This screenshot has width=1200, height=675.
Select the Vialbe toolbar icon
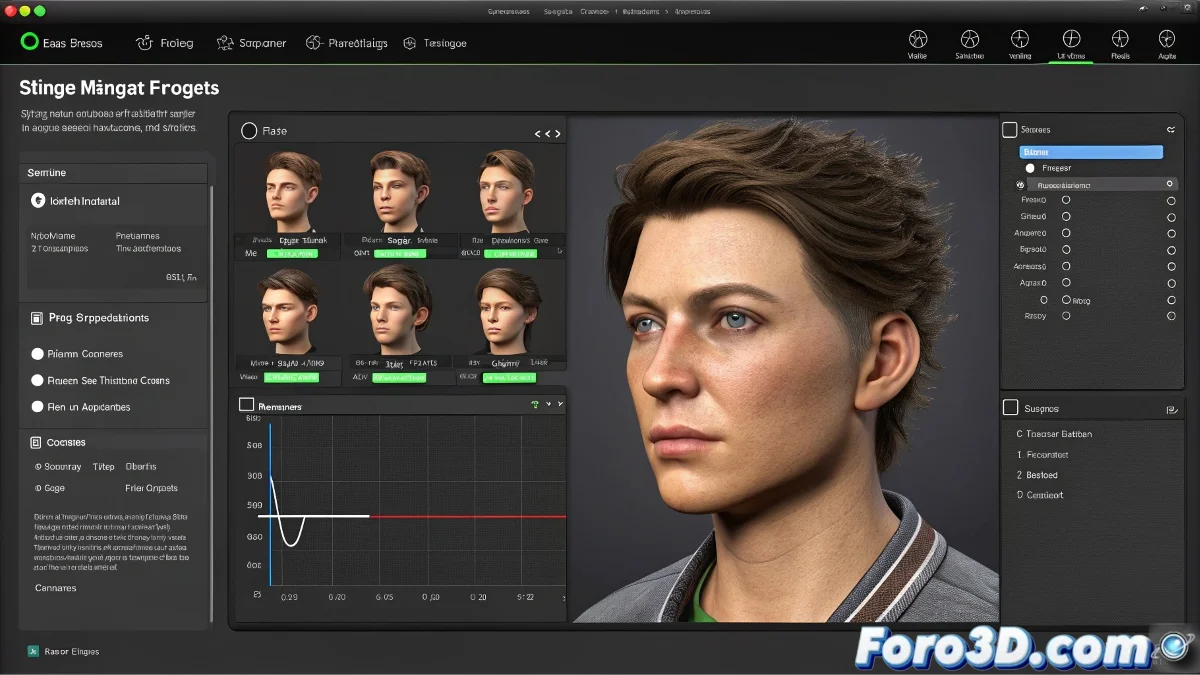point(917,39)
